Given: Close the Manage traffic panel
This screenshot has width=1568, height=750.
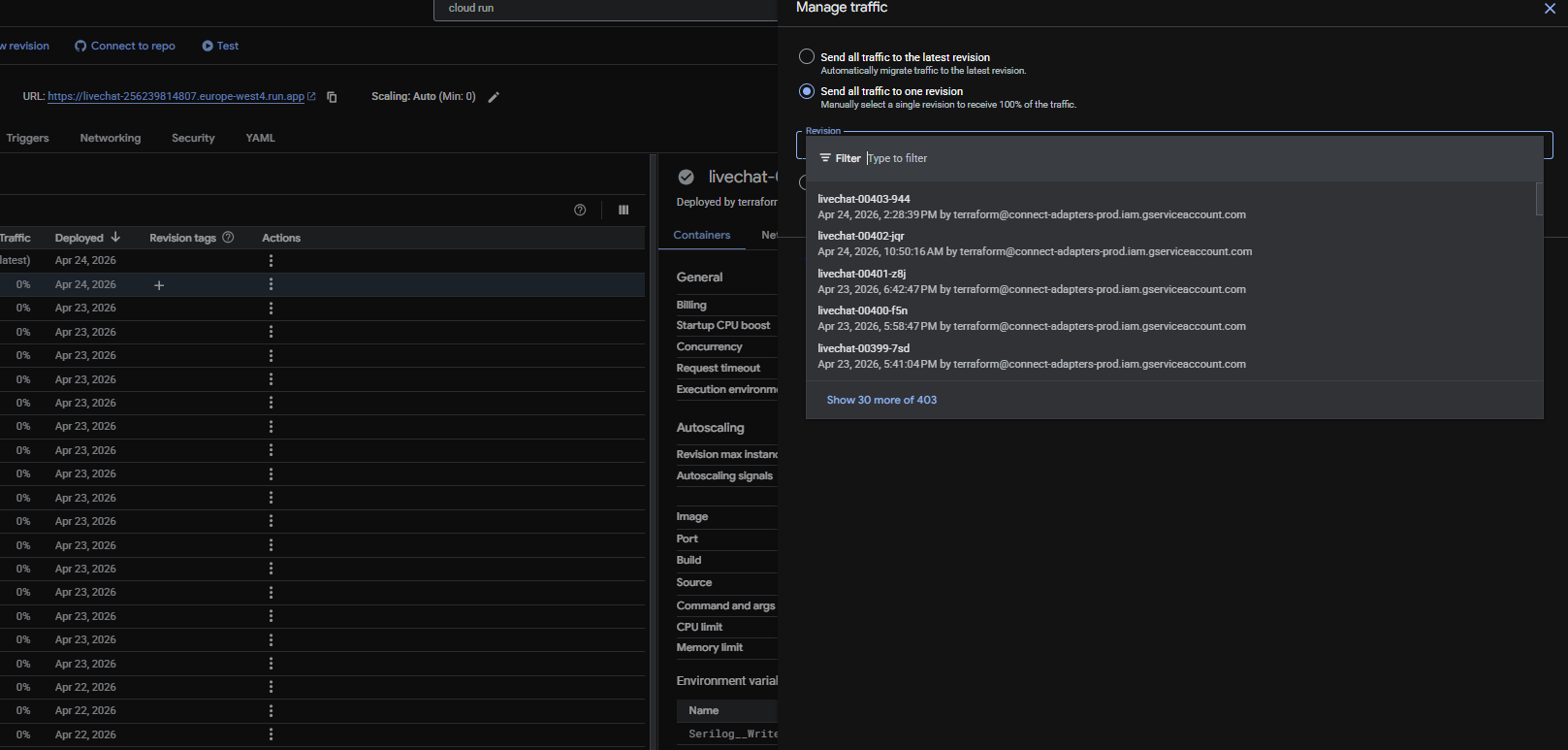Looking at the screenshot, I should 1550,8.
